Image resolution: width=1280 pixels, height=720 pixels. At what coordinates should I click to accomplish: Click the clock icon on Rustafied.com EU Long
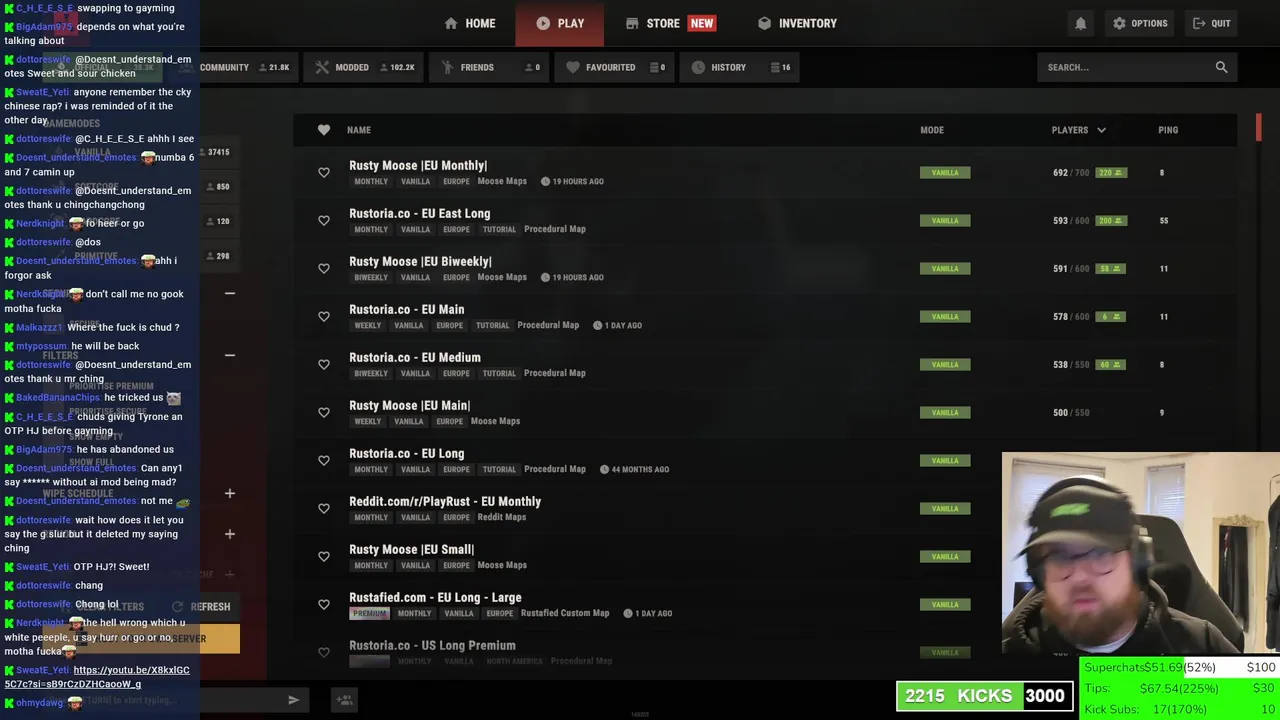(627, 613)
